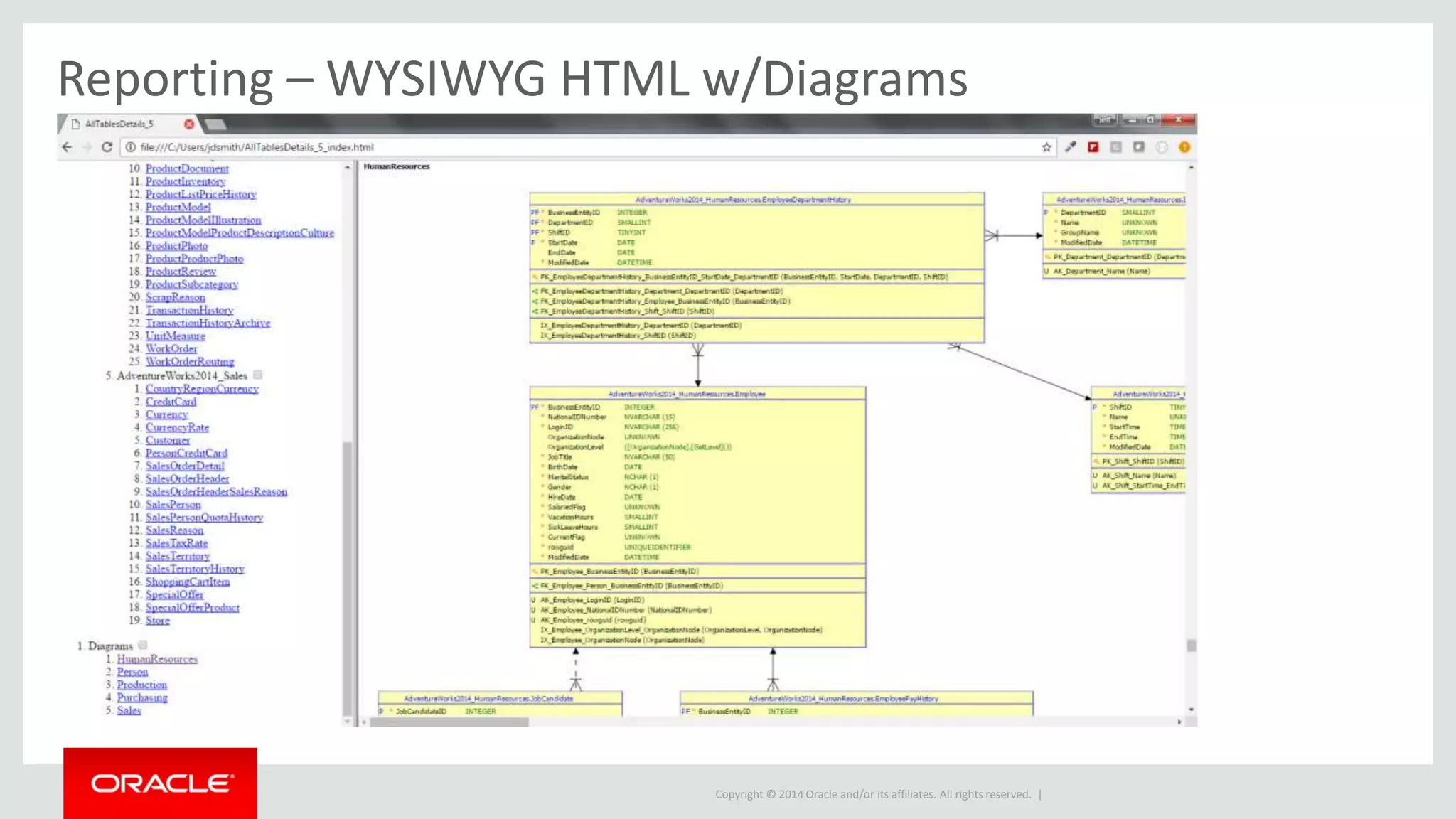Open the SalesTaxRate table link
1456x819 pixels.
(176, 543)
